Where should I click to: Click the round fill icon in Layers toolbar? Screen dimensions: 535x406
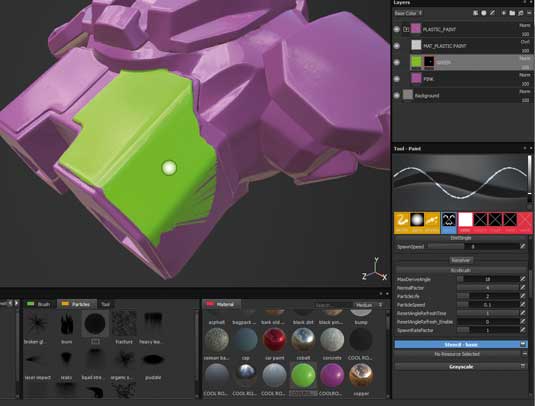[484, 13]
